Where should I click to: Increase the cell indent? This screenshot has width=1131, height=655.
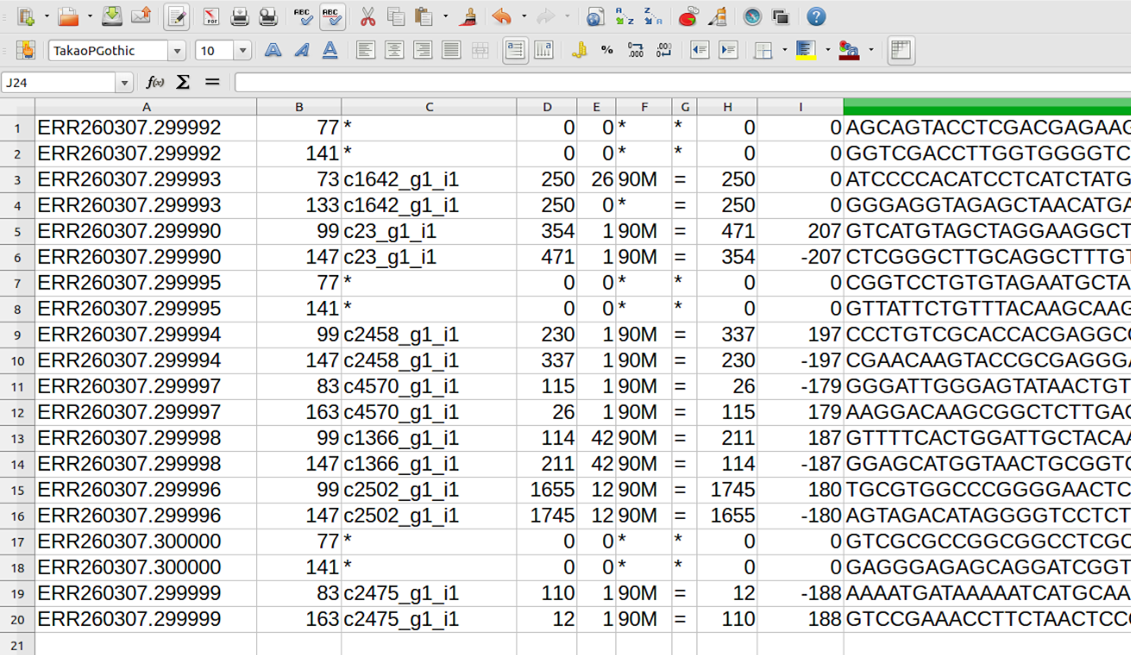coord(728,50)
